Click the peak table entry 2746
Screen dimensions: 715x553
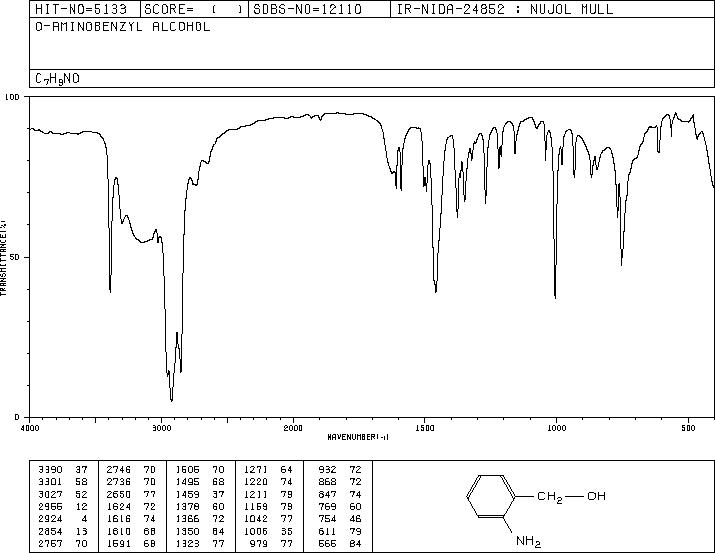(119, 470)
